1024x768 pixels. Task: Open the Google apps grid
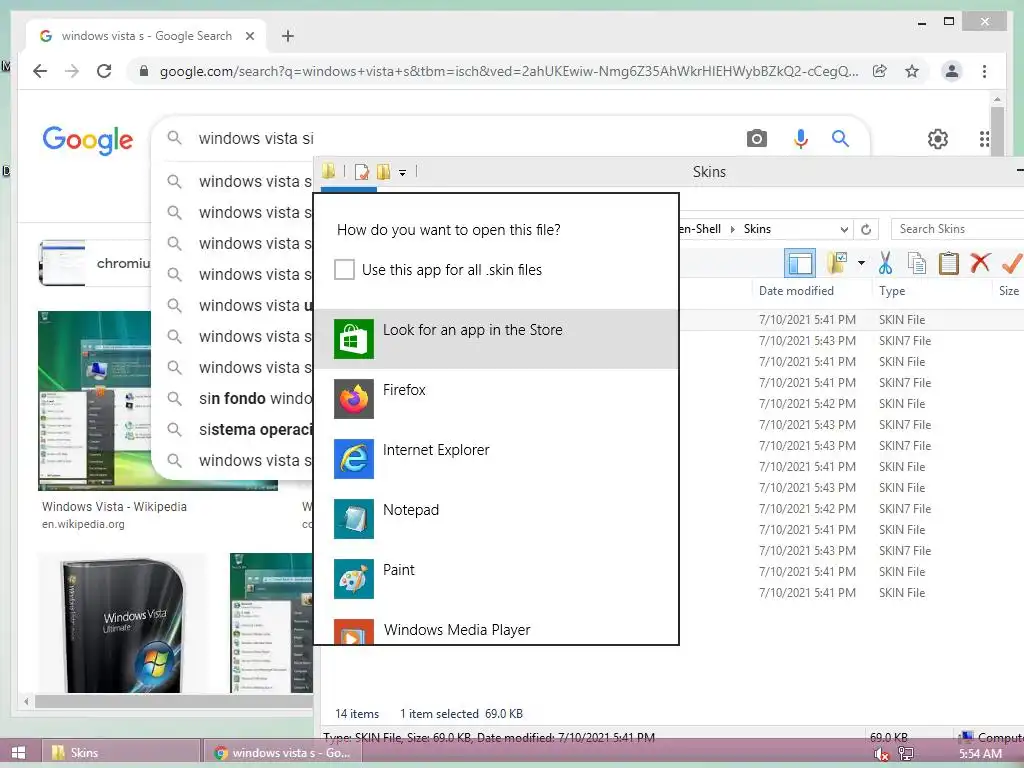(984, 138)
